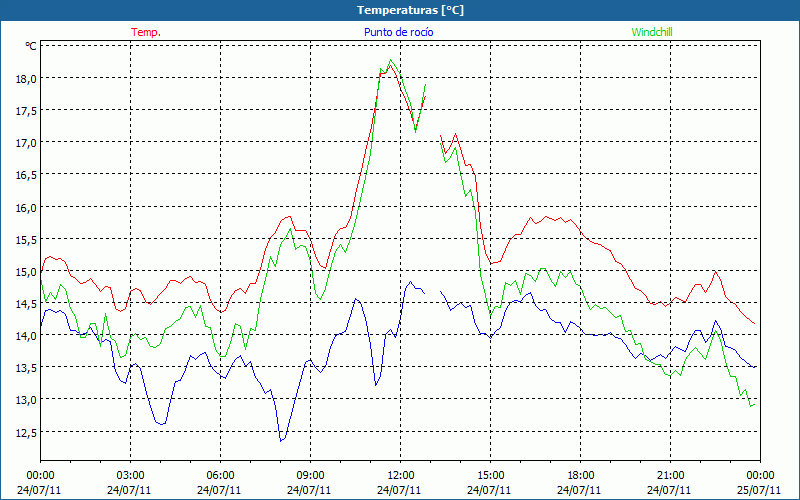Click the '12,5' y-axis value
800x500 pixels.
(27, 432)
